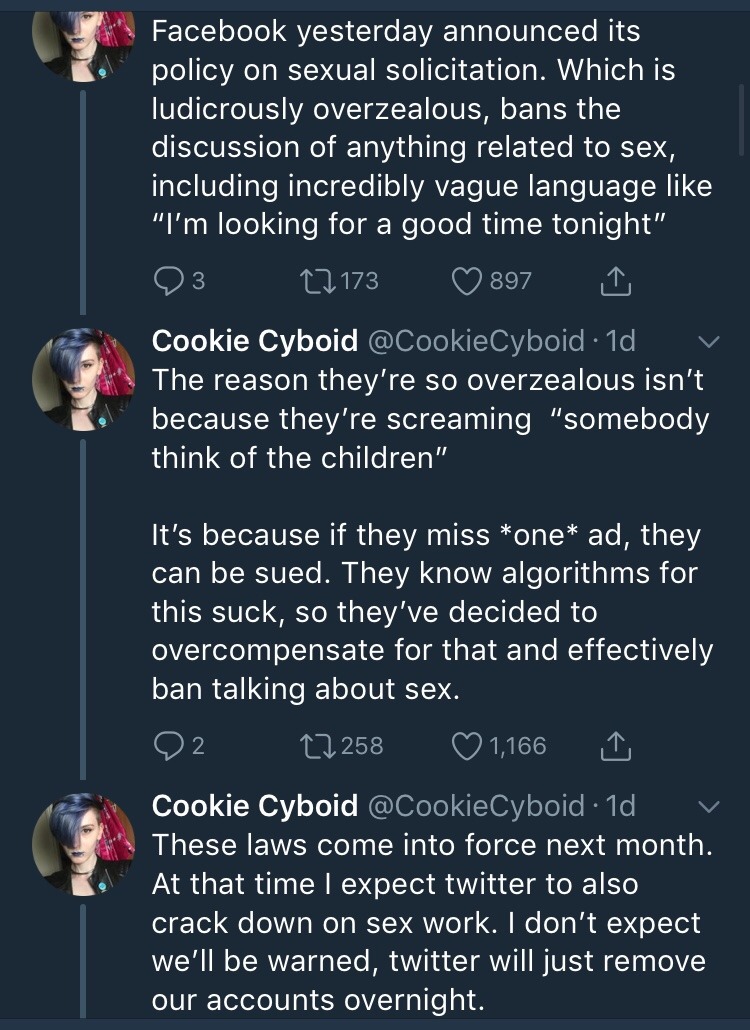View the avatar beside the 'These laws' tweet
The image size is (750, 1030).
point(84,843)
